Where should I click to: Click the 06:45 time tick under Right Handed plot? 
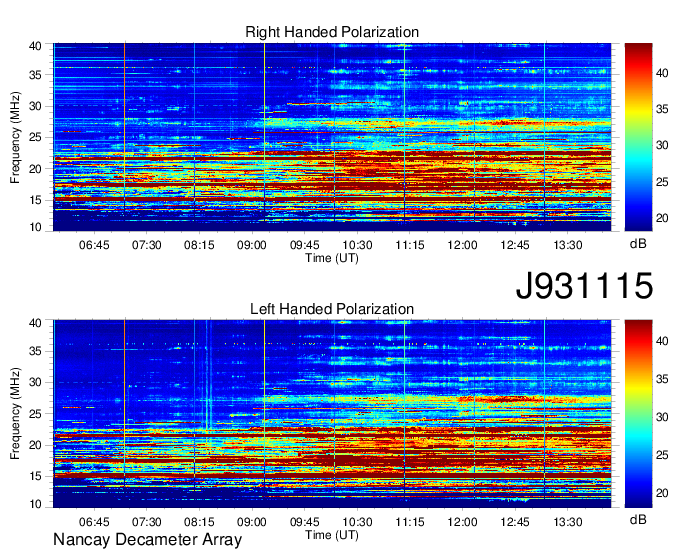pyautogui.click(x=94, y=245)
